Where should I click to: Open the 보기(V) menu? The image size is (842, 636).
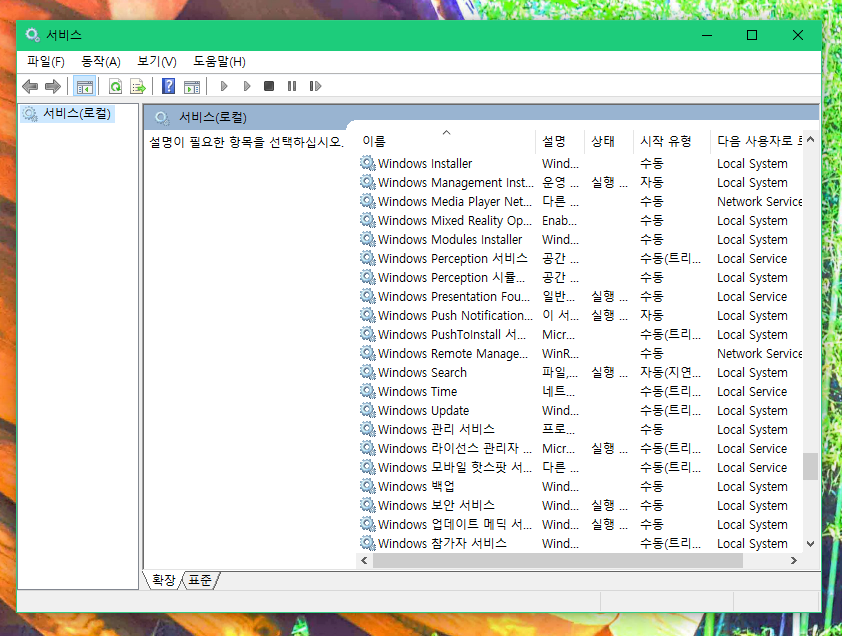pyautogui.click(x=156, y=62)
